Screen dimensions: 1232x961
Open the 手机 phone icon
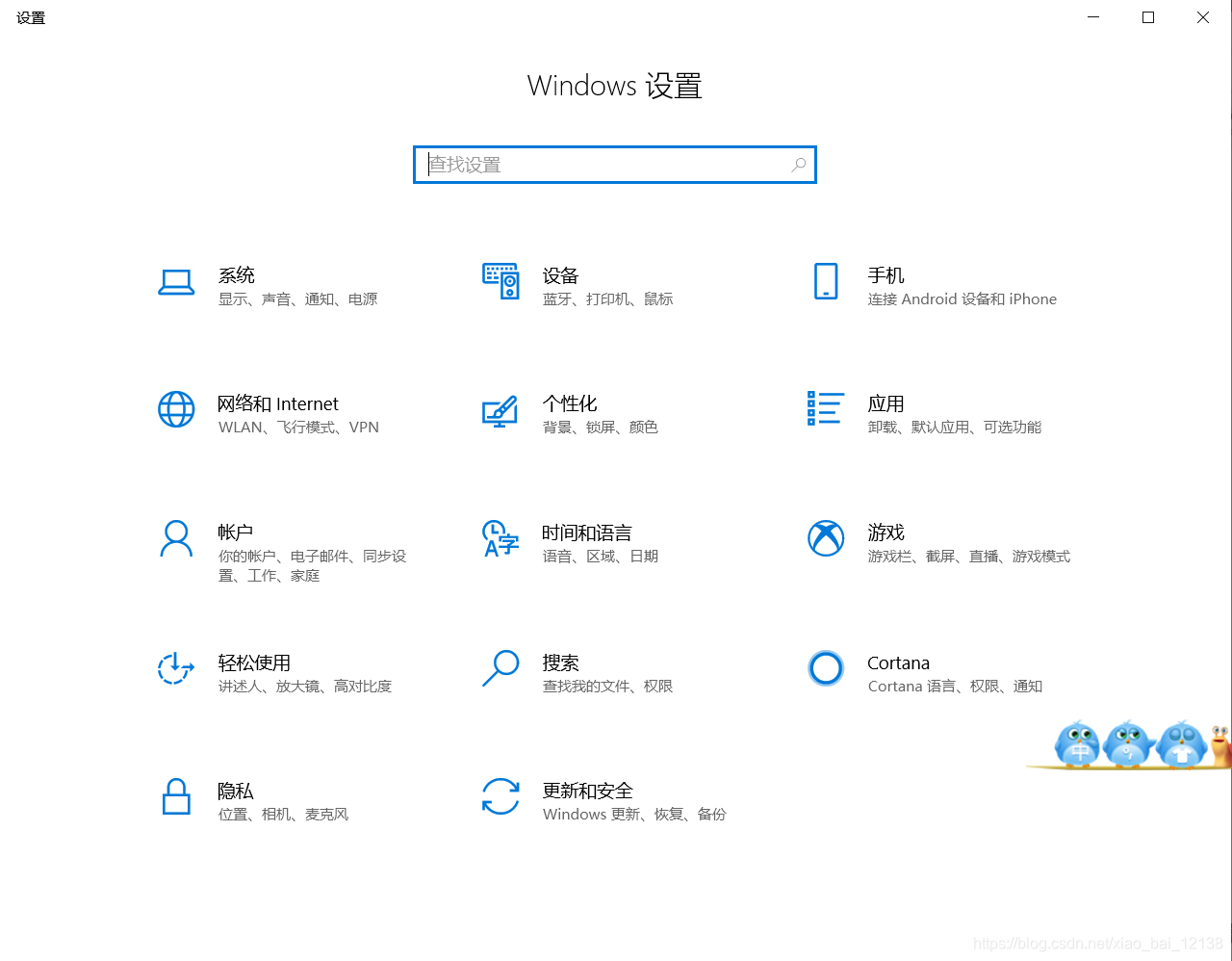click(x=826, y=281)
